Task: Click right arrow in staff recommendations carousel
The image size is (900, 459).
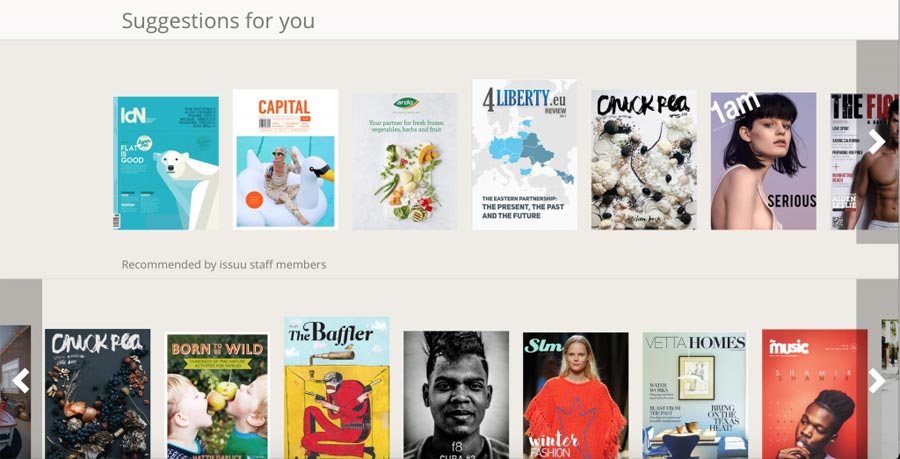Action: point(876,380)
